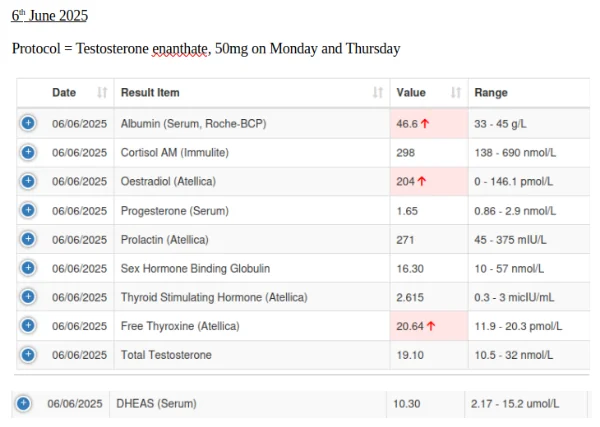
Task: Expand Free Thyroxine row plus icon
Action: pyautogui.click(x=28, y=326)
